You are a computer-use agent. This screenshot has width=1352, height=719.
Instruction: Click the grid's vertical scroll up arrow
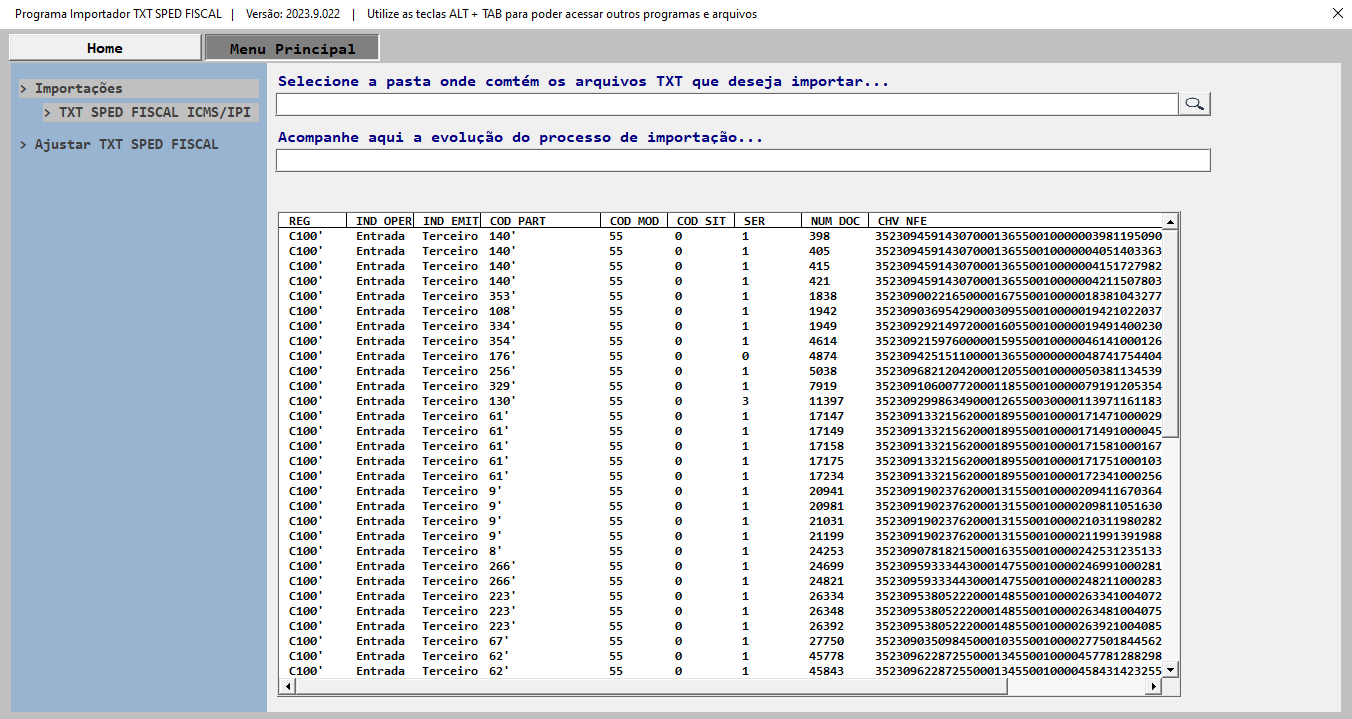click(x=1169, y=220)
